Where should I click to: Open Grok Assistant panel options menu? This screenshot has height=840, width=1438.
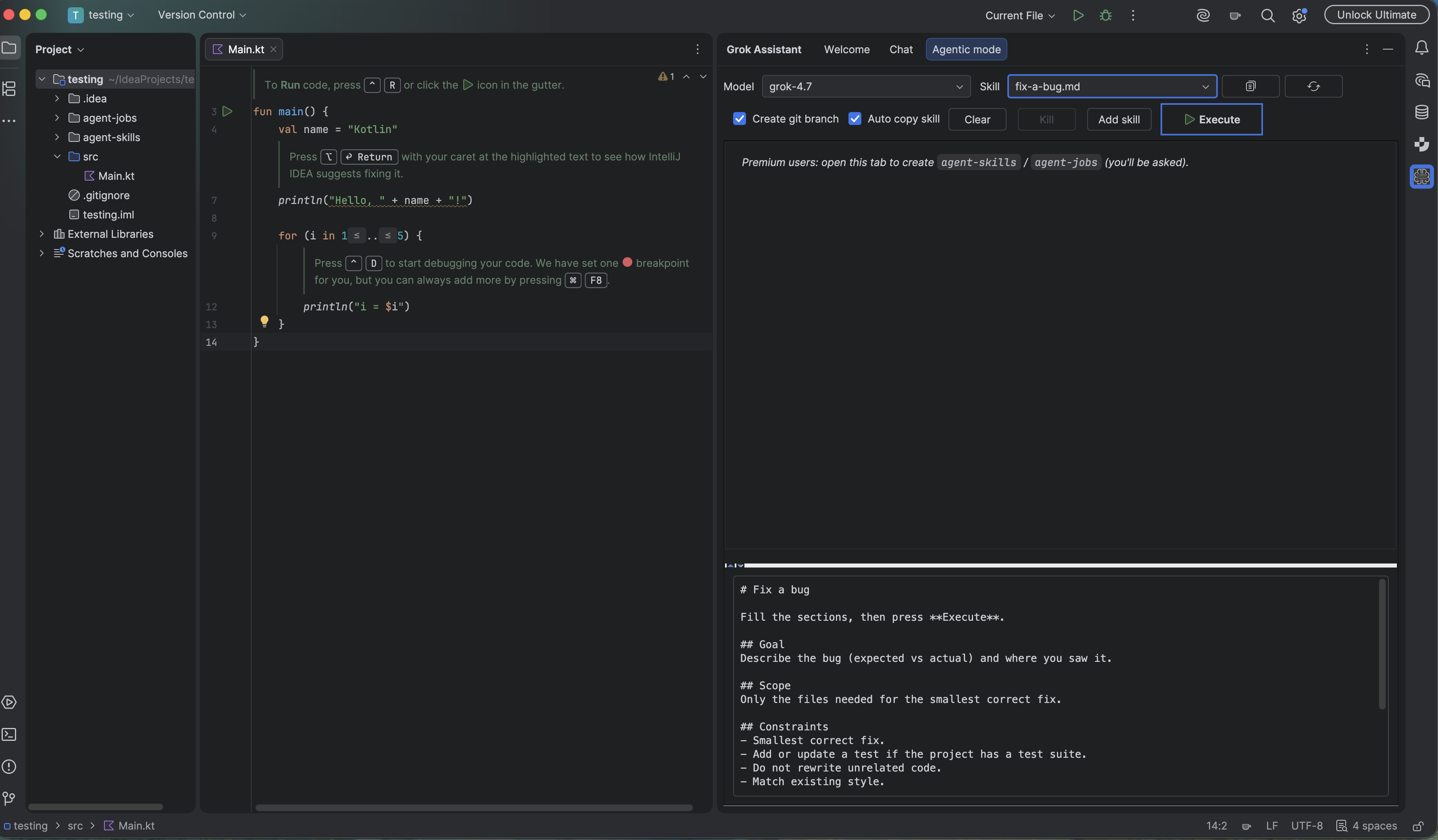[1367, 49]
